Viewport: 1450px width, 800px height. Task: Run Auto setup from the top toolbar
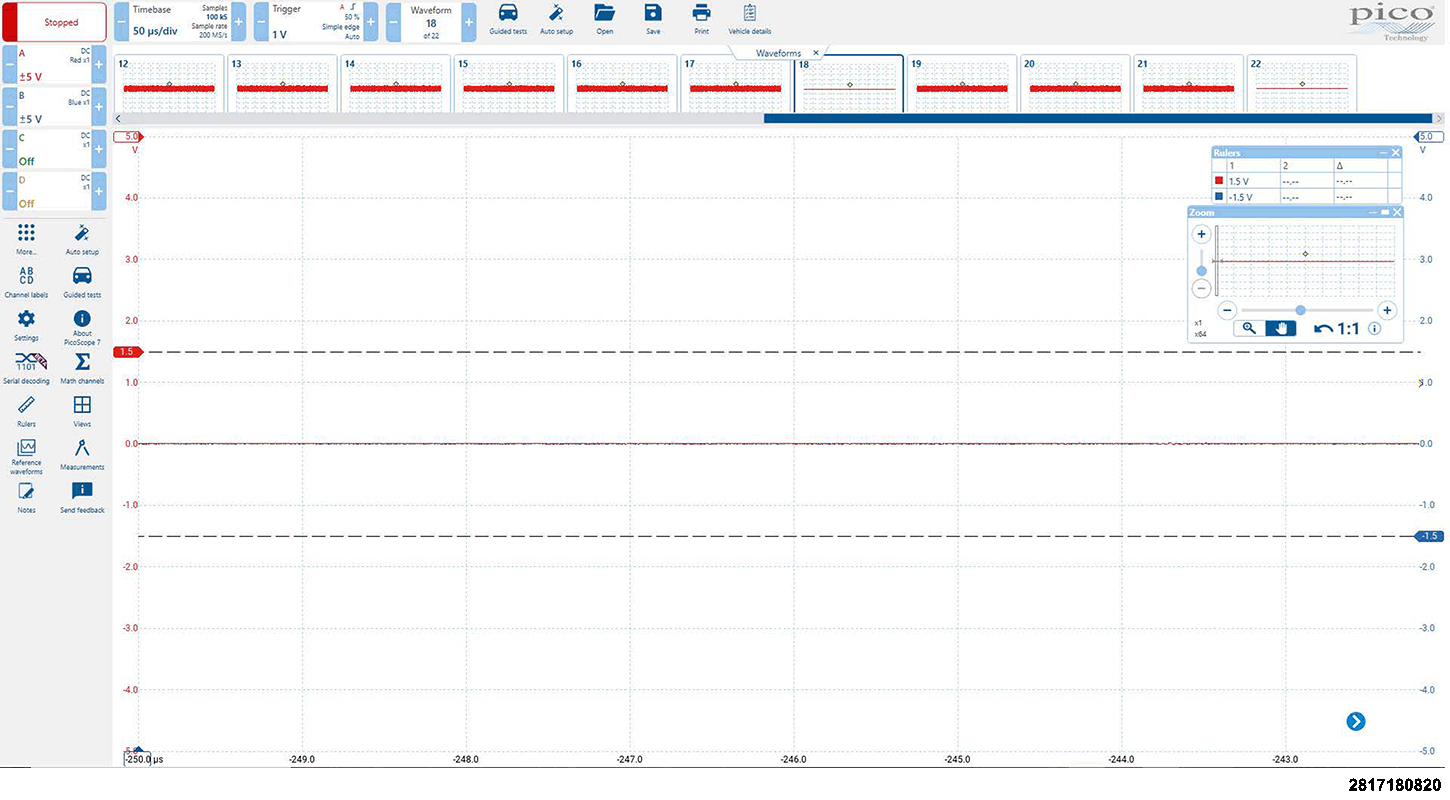click(556, 19)
